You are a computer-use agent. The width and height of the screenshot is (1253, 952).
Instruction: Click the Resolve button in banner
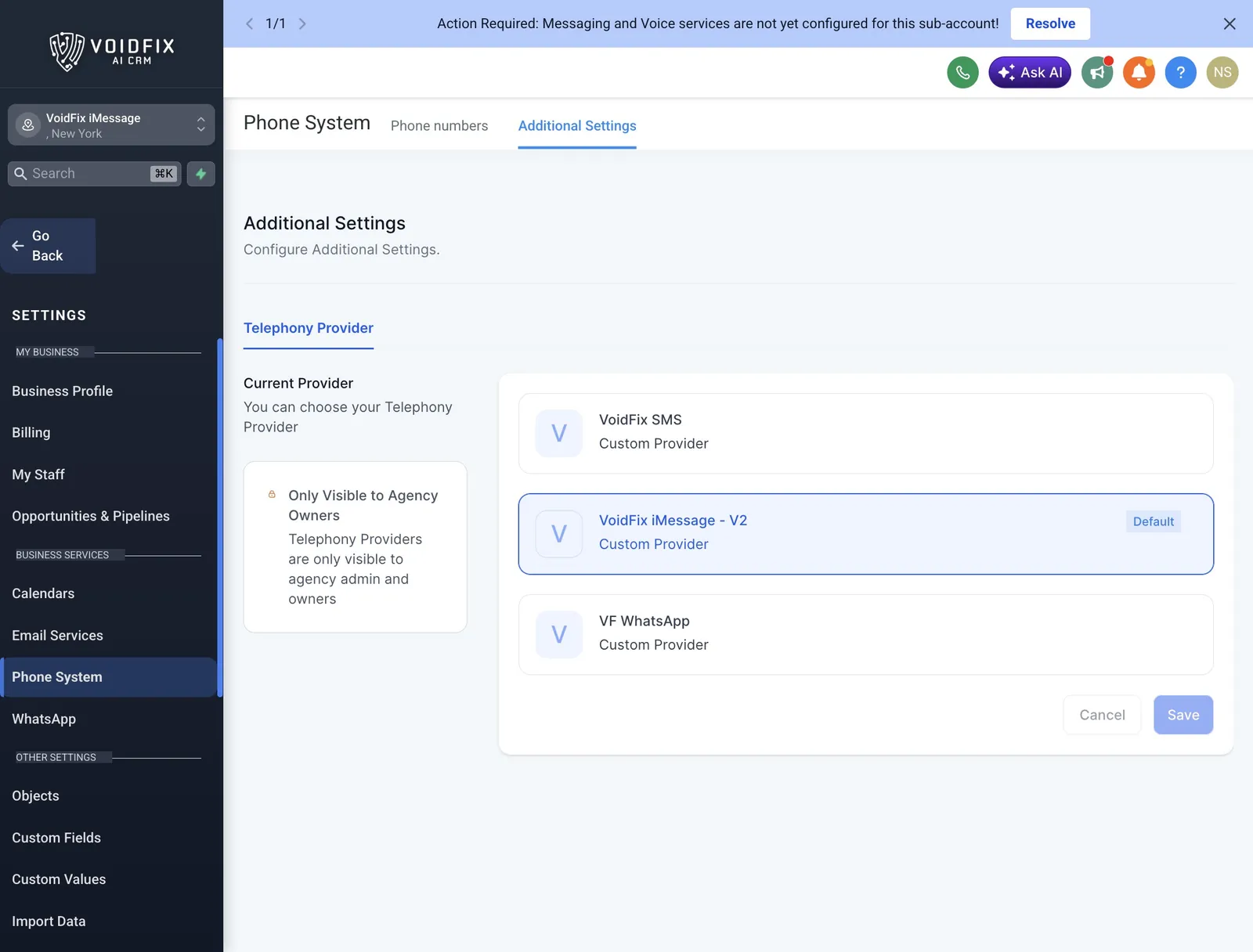pyautogui.click(x=1050, y=23)
